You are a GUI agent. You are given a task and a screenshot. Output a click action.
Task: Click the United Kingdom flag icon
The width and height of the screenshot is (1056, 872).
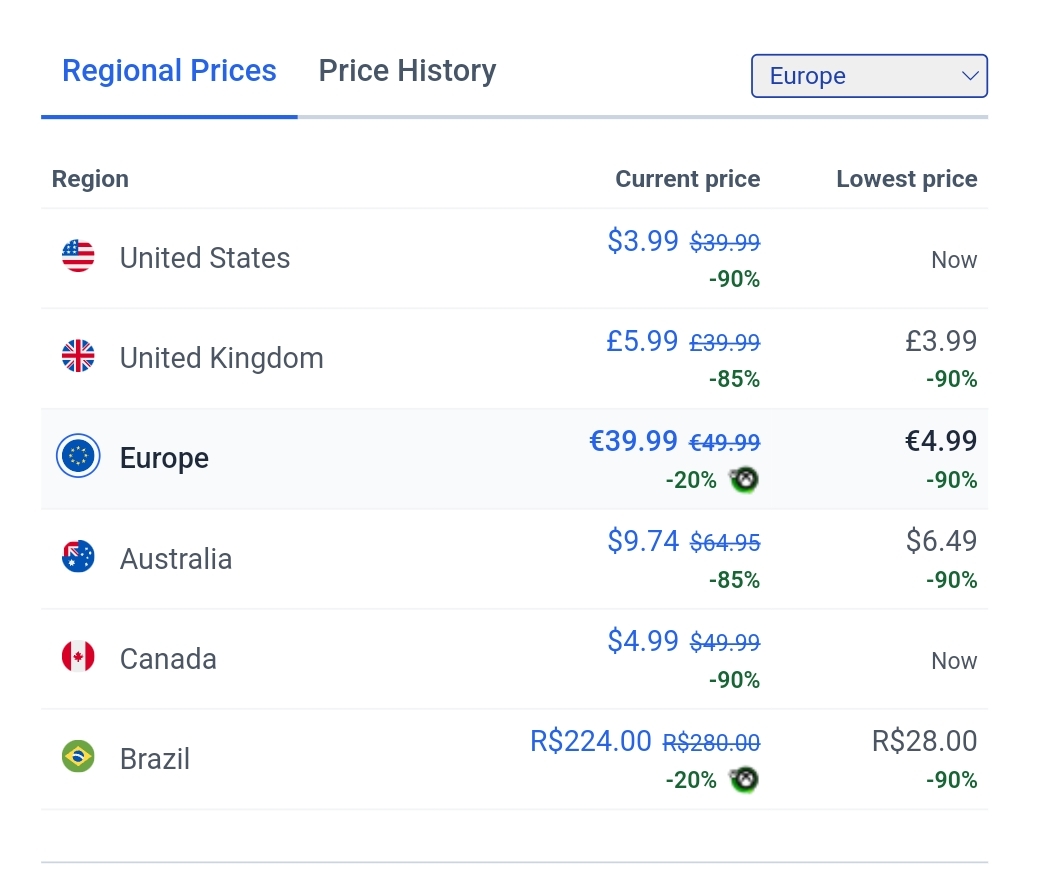[78, 357]
